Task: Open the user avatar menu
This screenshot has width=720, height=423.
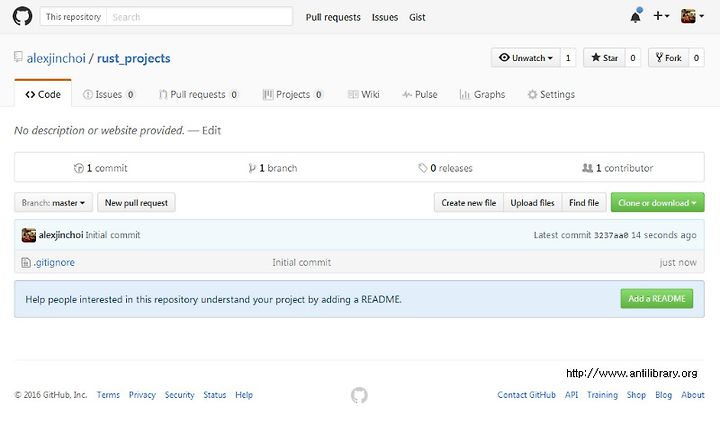Action: point(692,16)
